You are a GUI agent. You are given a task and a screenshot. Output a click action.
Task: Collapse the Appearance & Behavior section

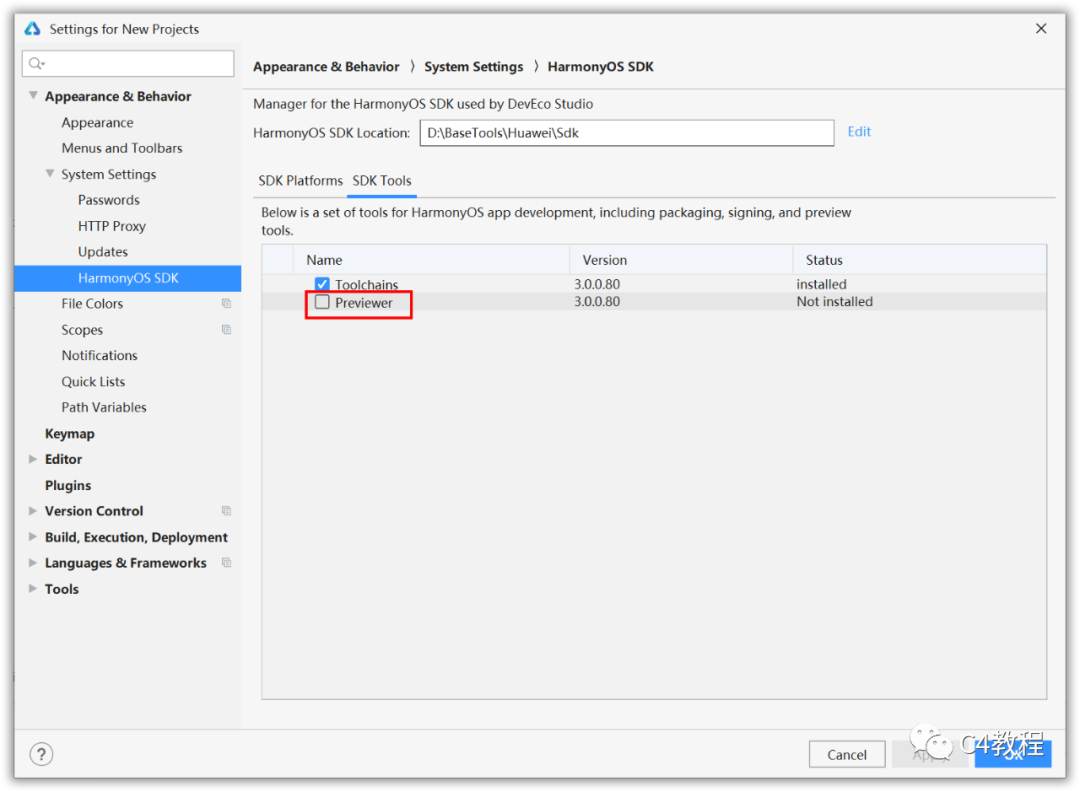click(x=32, y=96)
